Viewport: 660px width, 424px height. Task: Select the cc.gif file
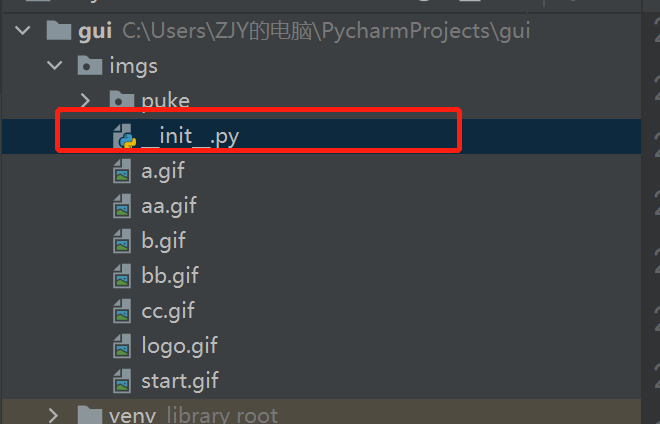pyautogui.click(x=168, y=311)
